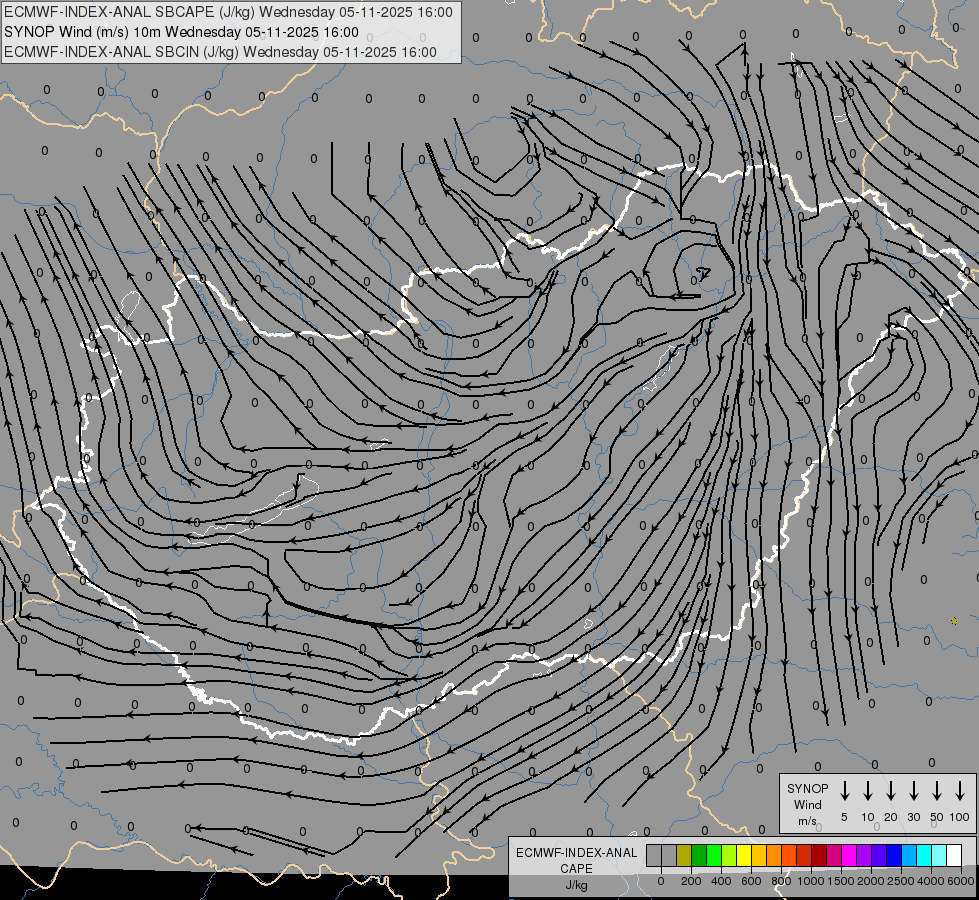
Task: Click the 600 tick label on CAPE scale
Action: [751, 881]
